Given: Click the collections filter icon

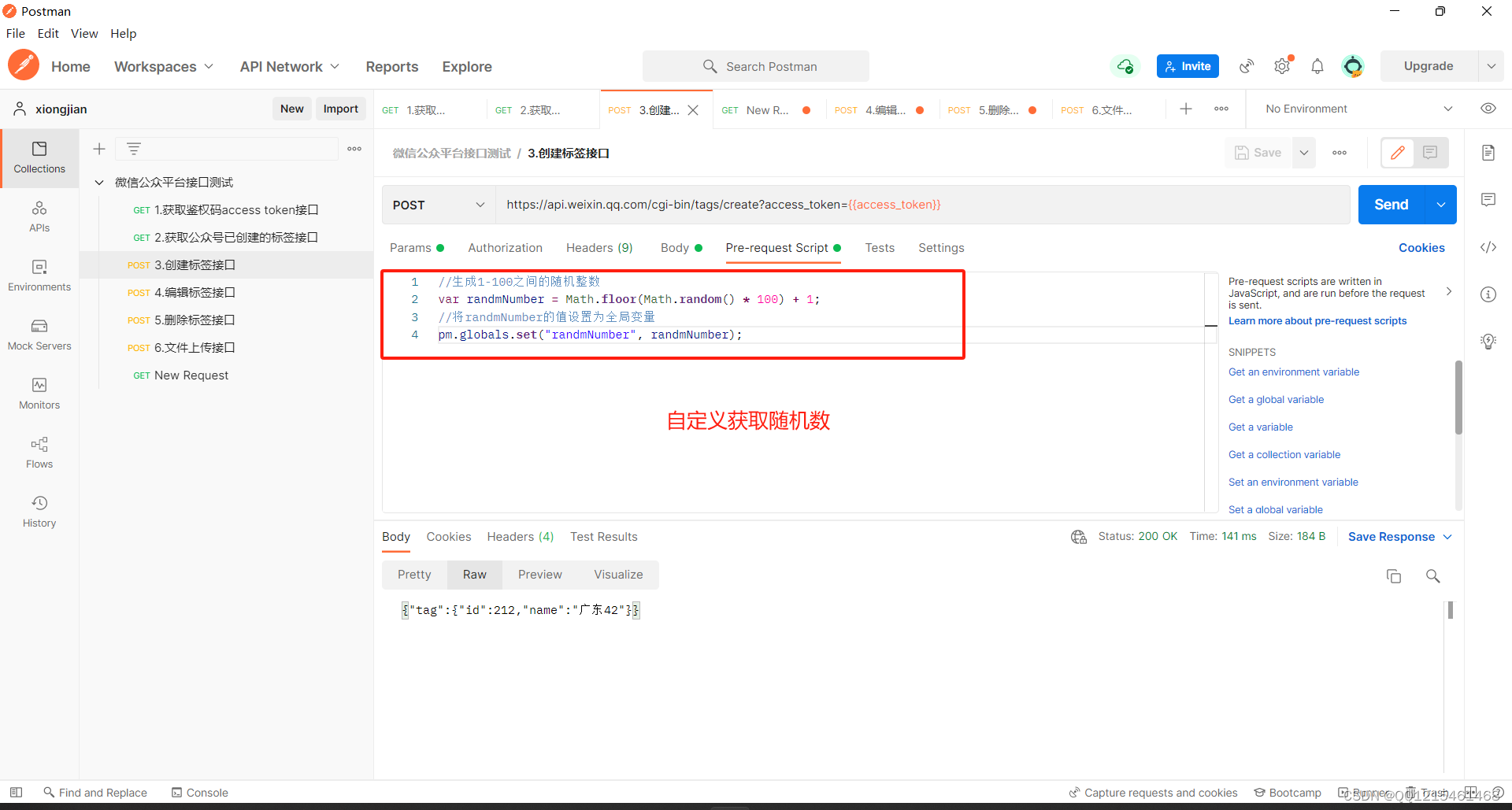Looking at the screenshot, I should click(x=134, y=149).
